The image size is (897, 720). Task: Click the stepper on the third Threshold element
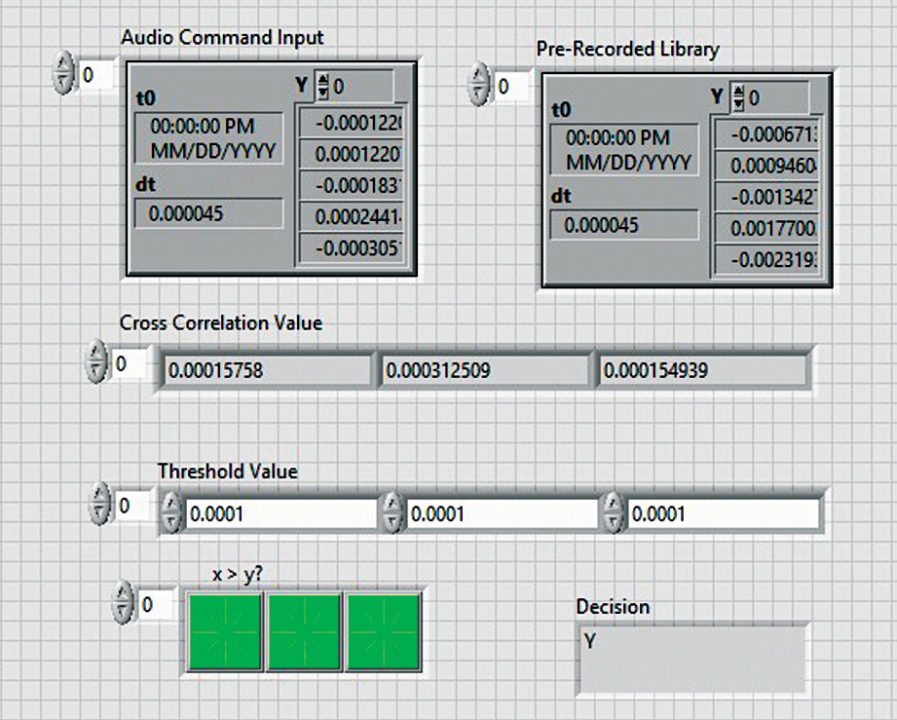613,515
